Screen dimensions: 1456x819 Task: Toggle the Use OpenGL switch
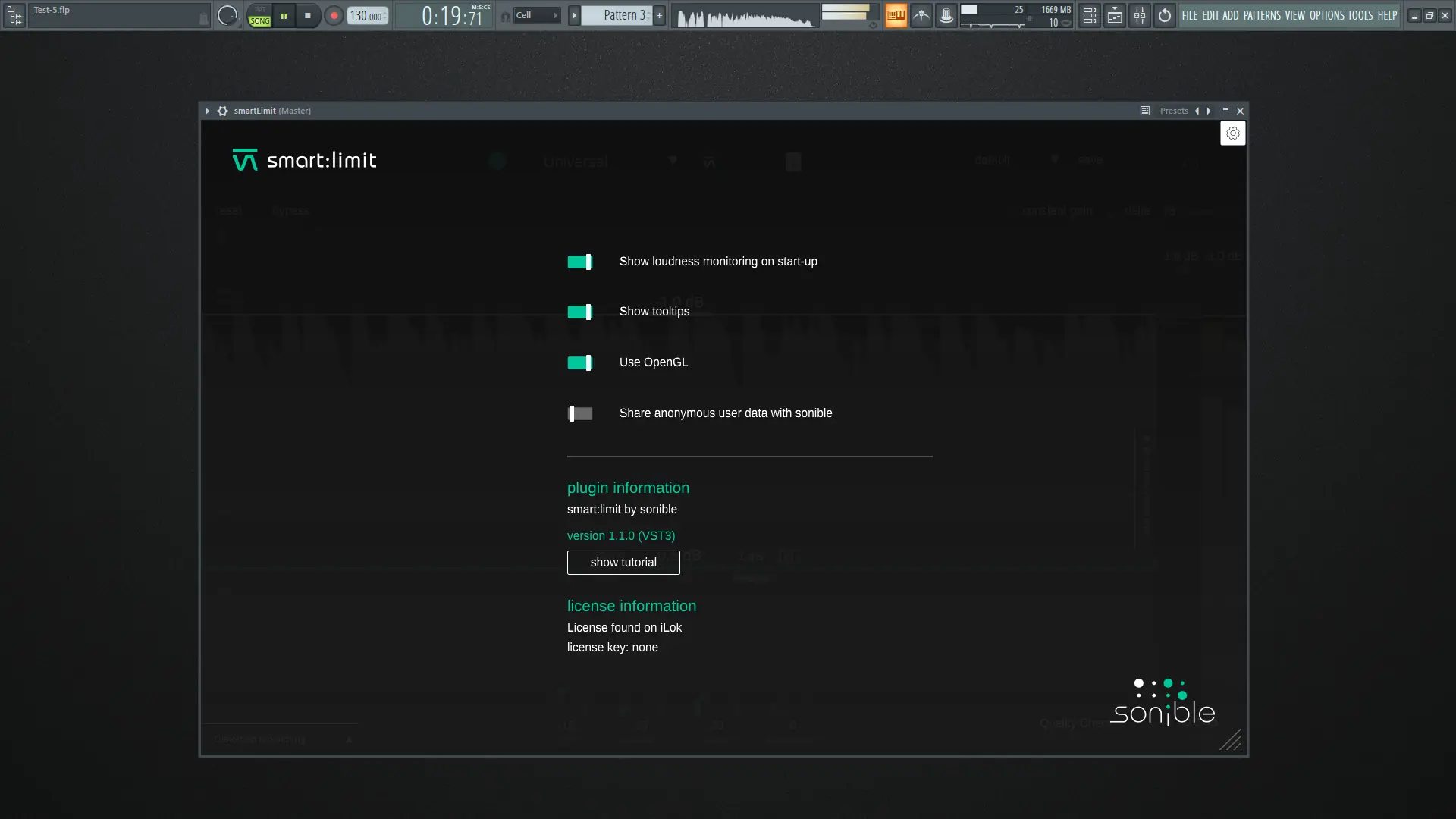(x=579, y=362)
